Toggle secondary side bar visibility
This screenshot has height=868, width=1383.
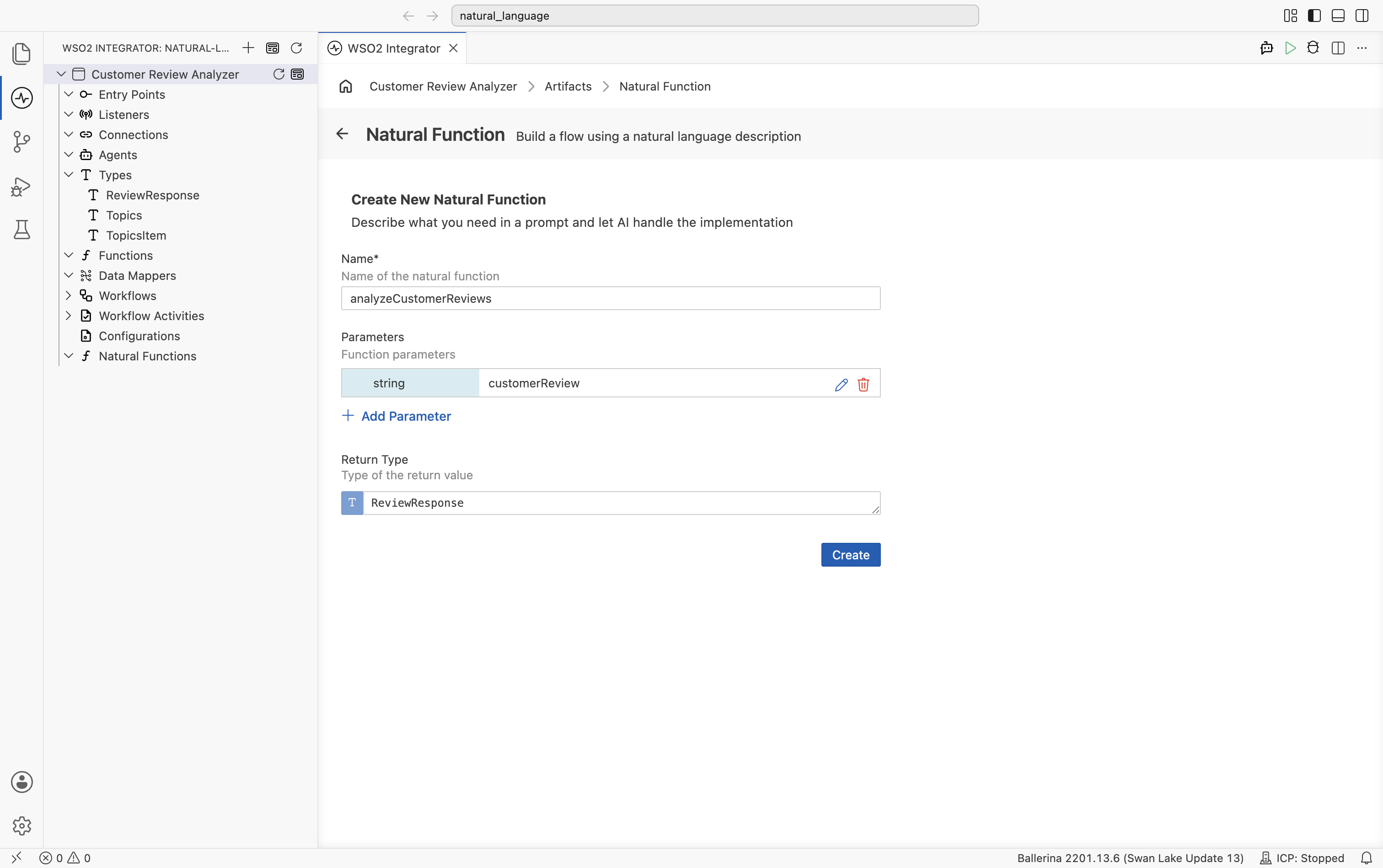[1362, 16]
